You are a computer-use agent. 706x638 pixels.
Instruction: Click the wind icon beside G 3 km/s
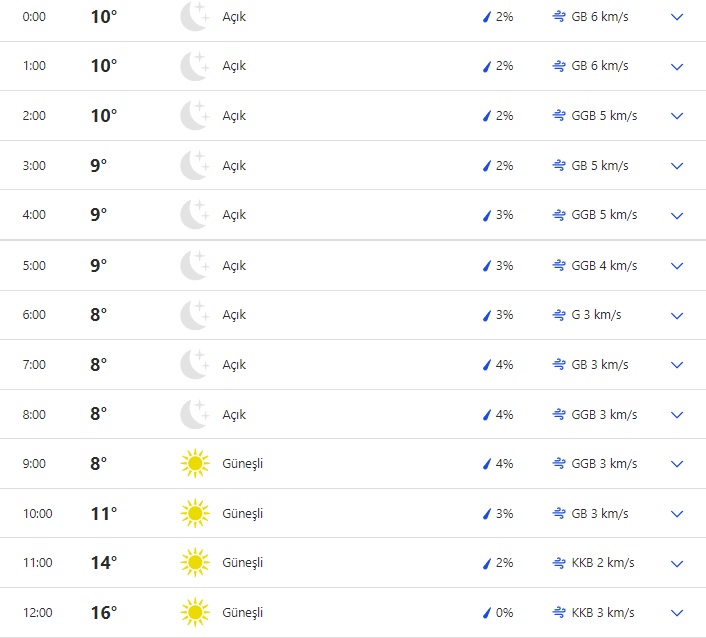tap(559, 315)
